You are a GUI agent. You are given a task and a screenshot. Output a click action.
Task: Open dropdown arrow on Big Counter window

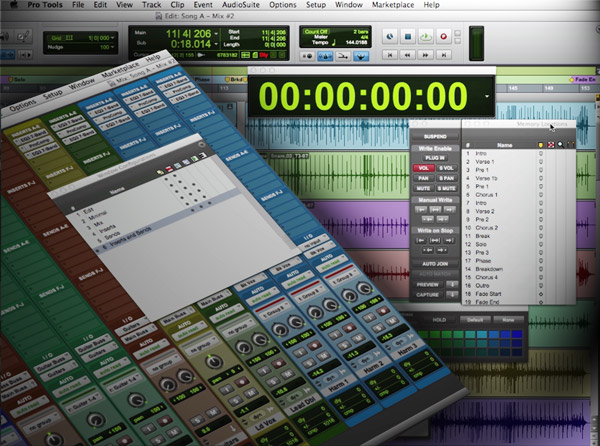click(487, 96)
